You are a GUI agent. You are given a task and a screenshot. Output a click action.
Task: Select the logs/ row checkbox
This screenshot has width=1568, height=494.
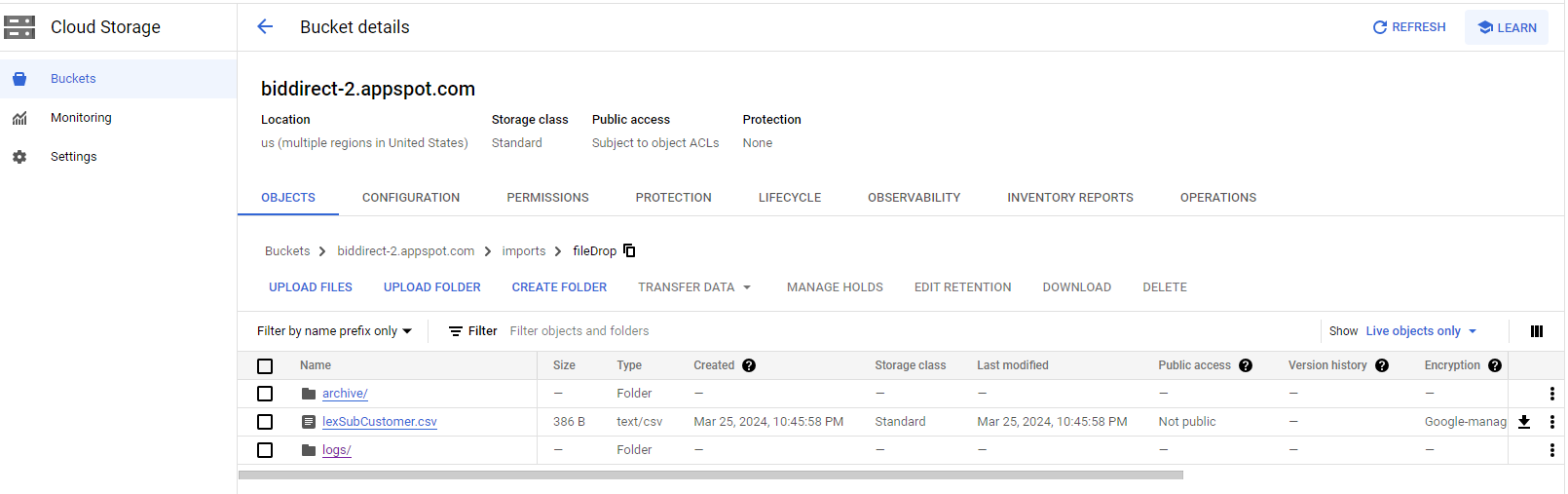(265, 450)
